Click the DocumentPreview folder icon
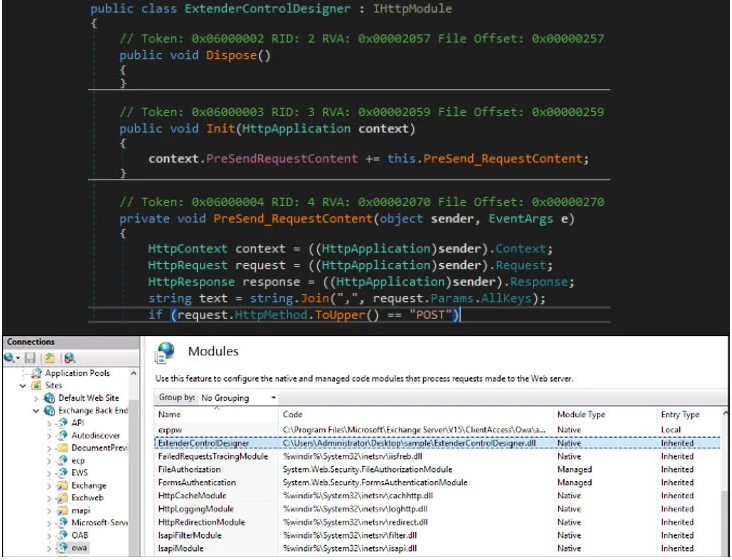732x560 pixels. pos(62,448)
